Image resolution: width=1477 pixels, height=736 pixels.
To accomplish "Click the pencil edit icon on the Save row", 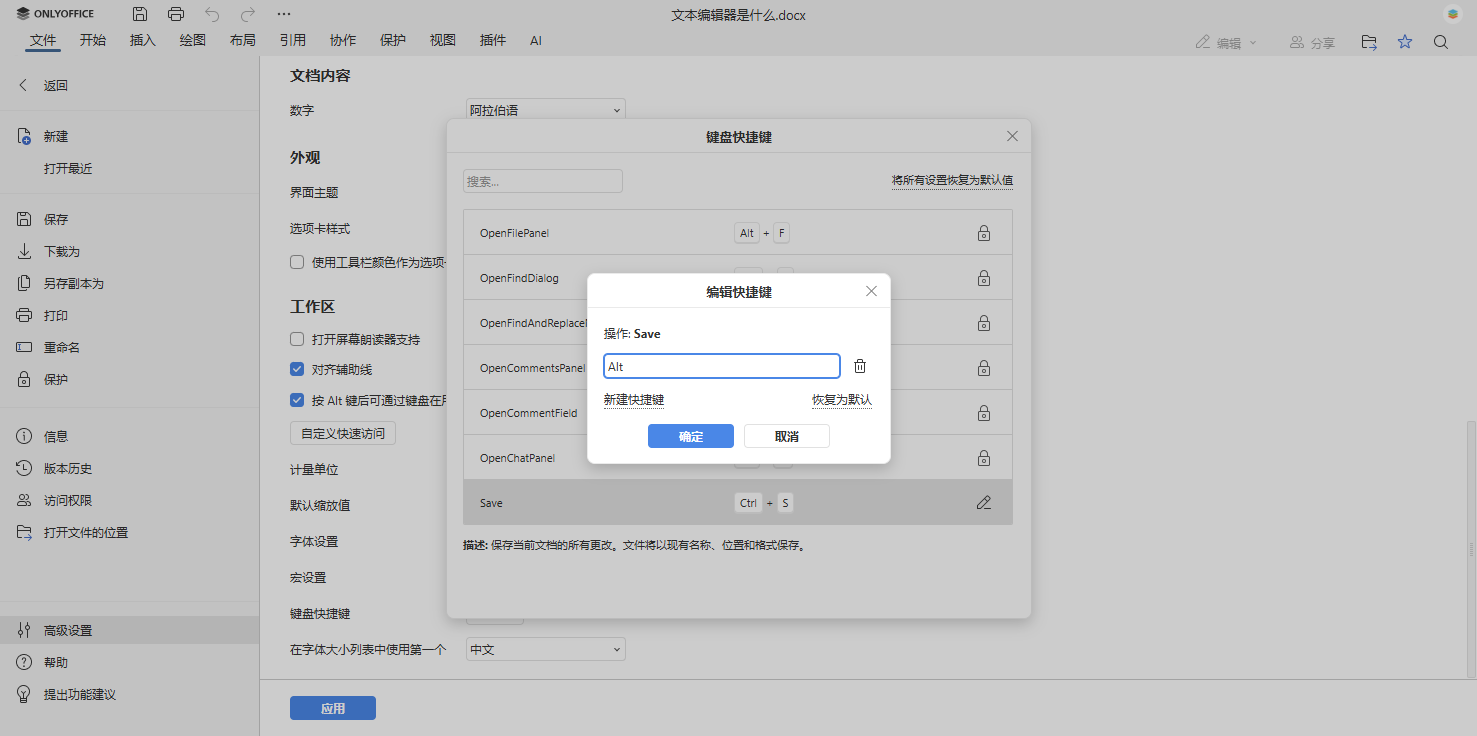I will [983, 502].
